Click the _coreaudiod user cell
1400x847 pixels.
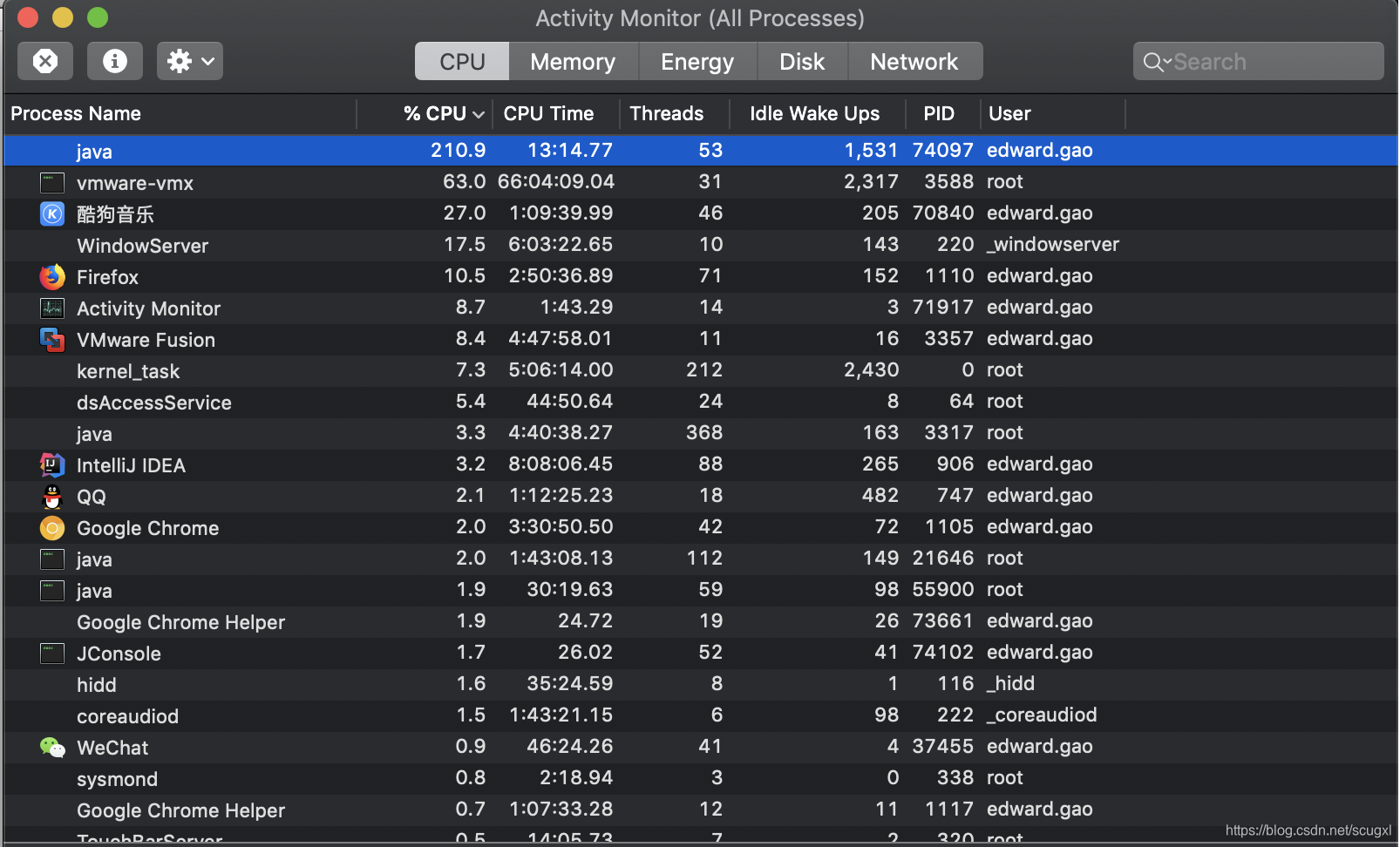point(1042,715)
